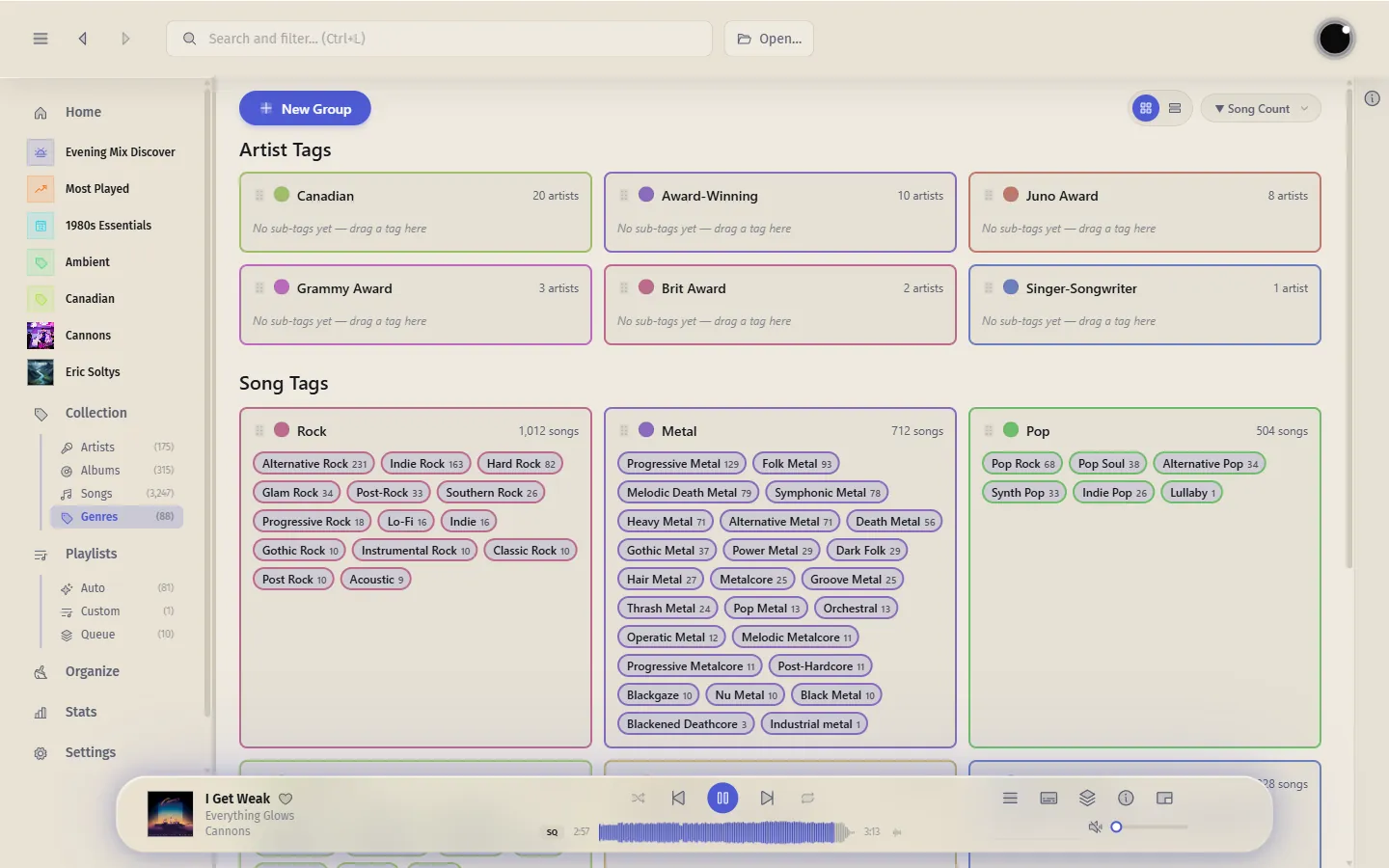Select Albums under Collection
1389x868 pixels.
pos(117,470)
